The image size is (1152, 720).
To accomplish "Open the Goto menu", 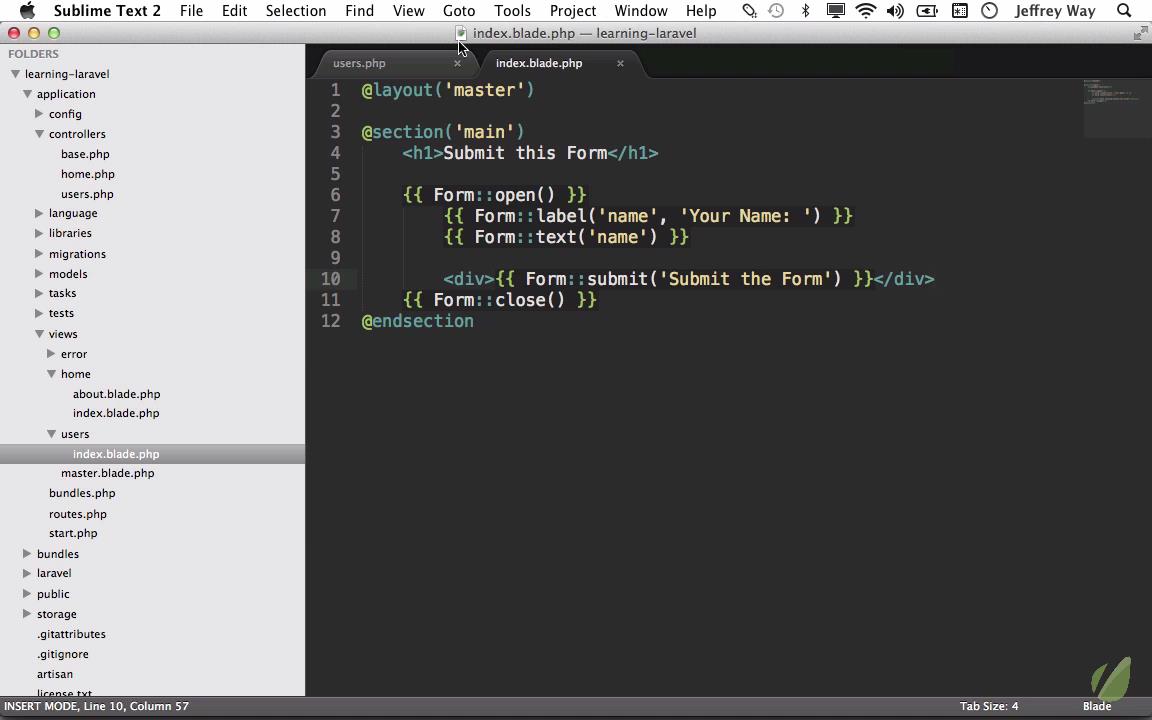I will coord(458,10).
